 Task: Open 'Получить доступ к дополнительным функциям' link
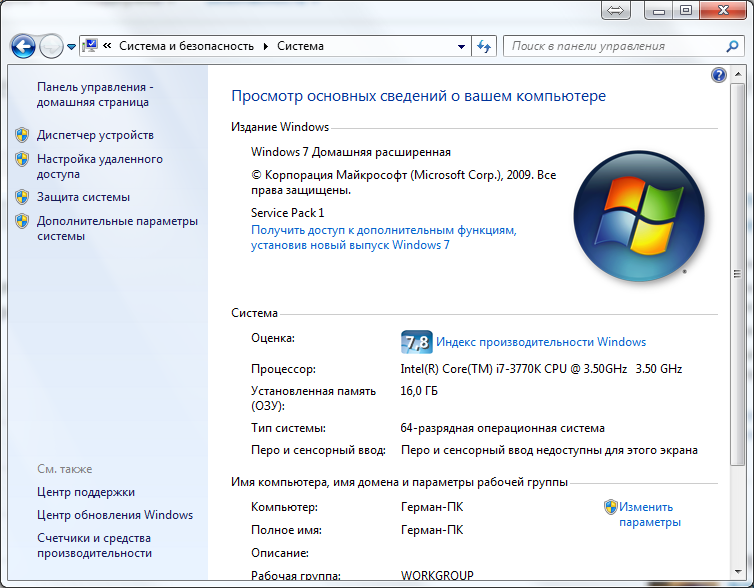(383, 238)
